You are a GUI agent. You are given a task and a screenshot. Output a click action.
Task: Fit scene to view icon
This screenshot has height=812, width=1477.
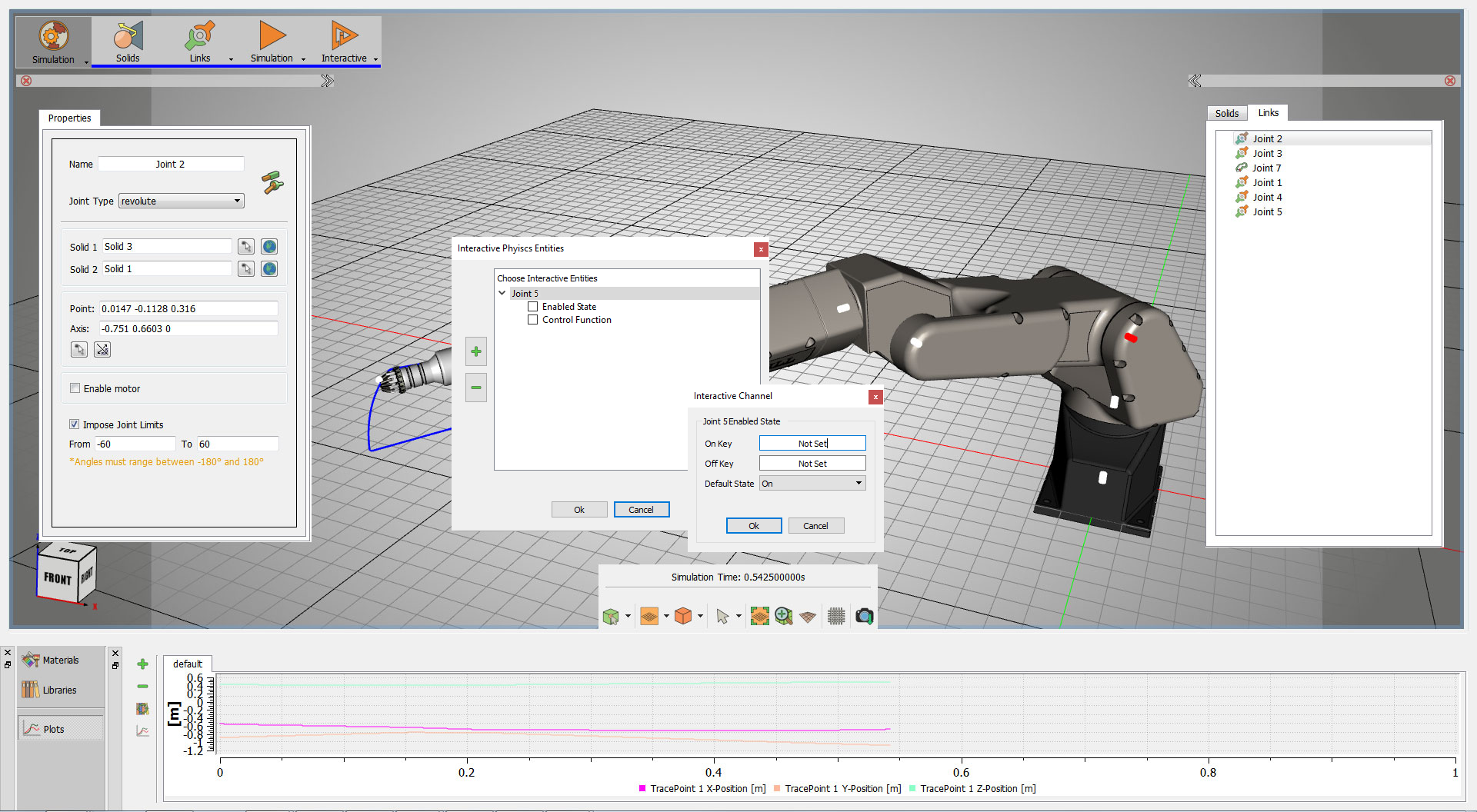coord(759,617)
